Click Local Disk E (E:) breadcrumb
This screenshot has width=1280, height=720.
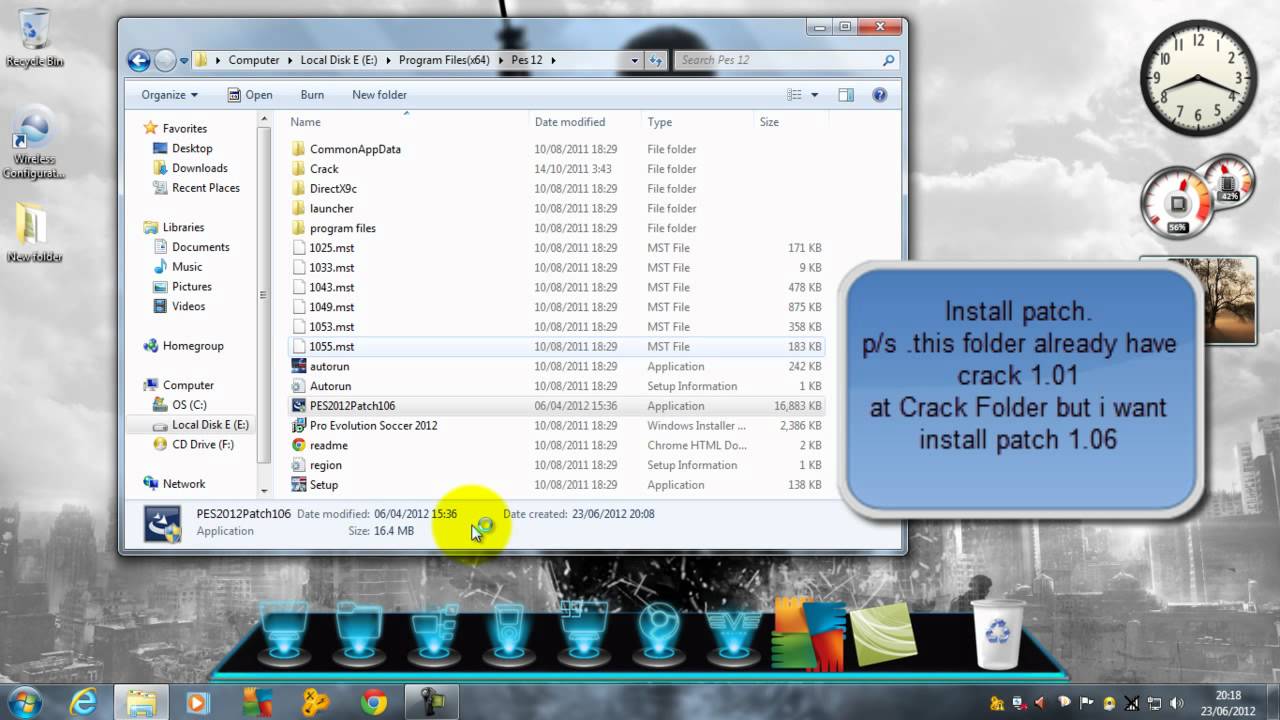tap(339, 60)
